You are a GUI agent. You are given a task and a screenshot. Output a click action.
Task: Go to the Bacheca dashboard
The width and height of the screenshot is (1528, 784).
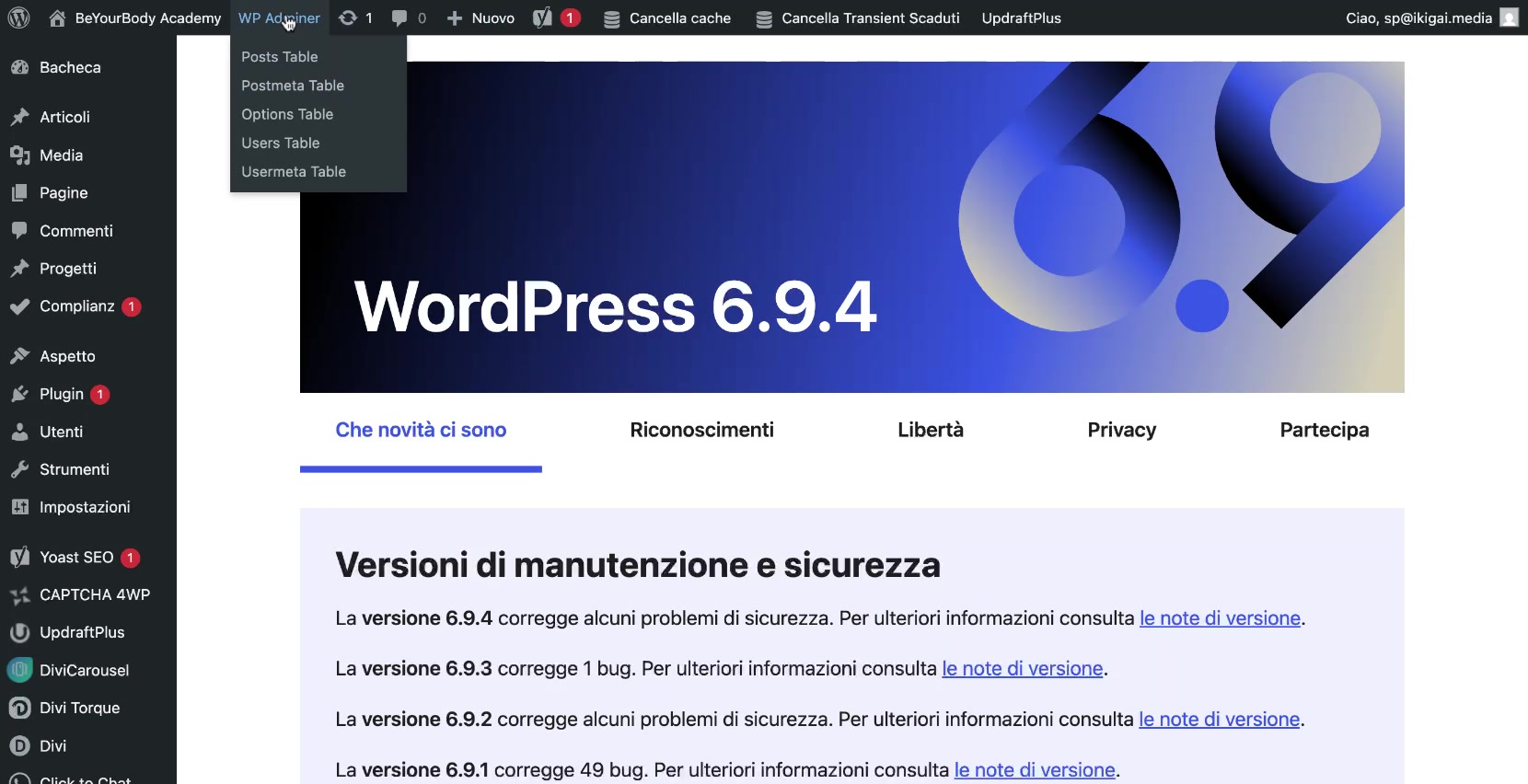70,67
